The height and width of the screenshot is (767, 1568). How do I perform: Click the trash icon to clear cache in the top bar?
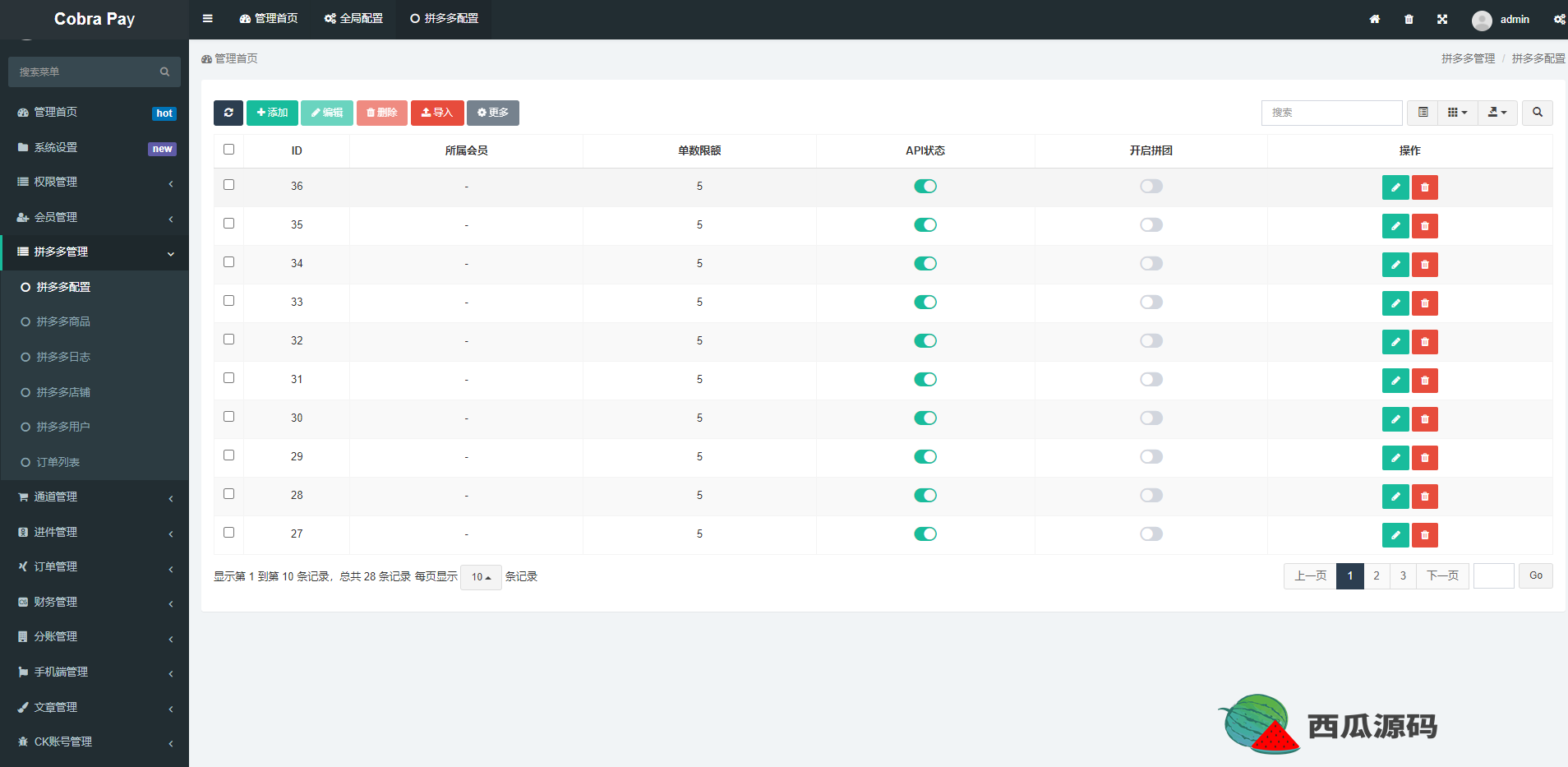1409,19
